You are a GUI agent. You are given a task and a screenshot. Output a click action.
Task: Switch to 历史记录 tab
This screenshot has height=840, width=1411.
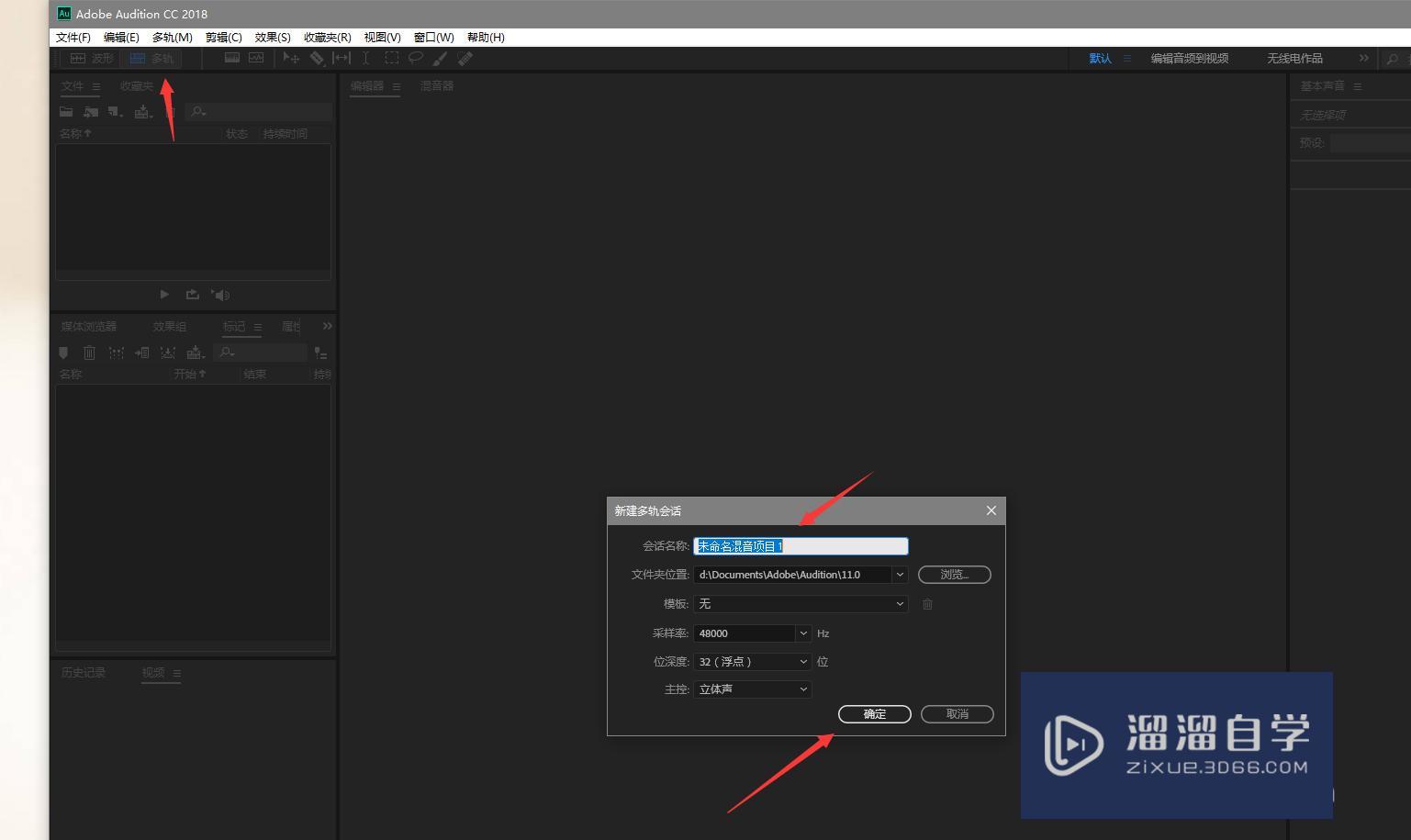pos(84,673)
